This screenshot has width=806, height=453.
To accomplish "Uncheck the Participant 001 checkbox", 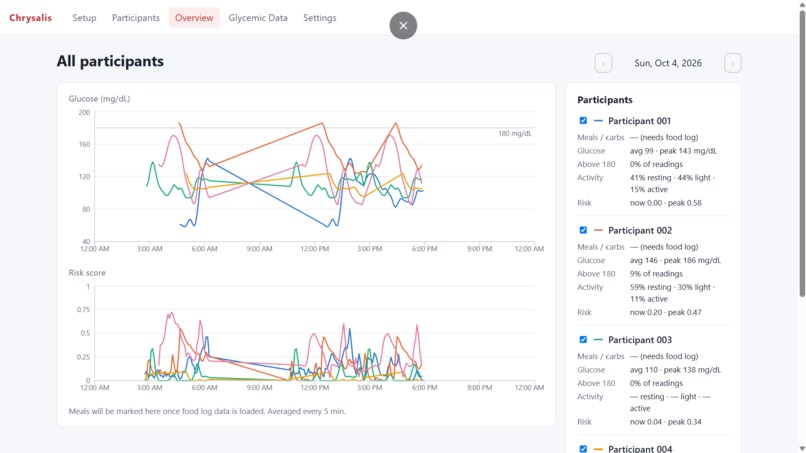I will tap(583, 120).
